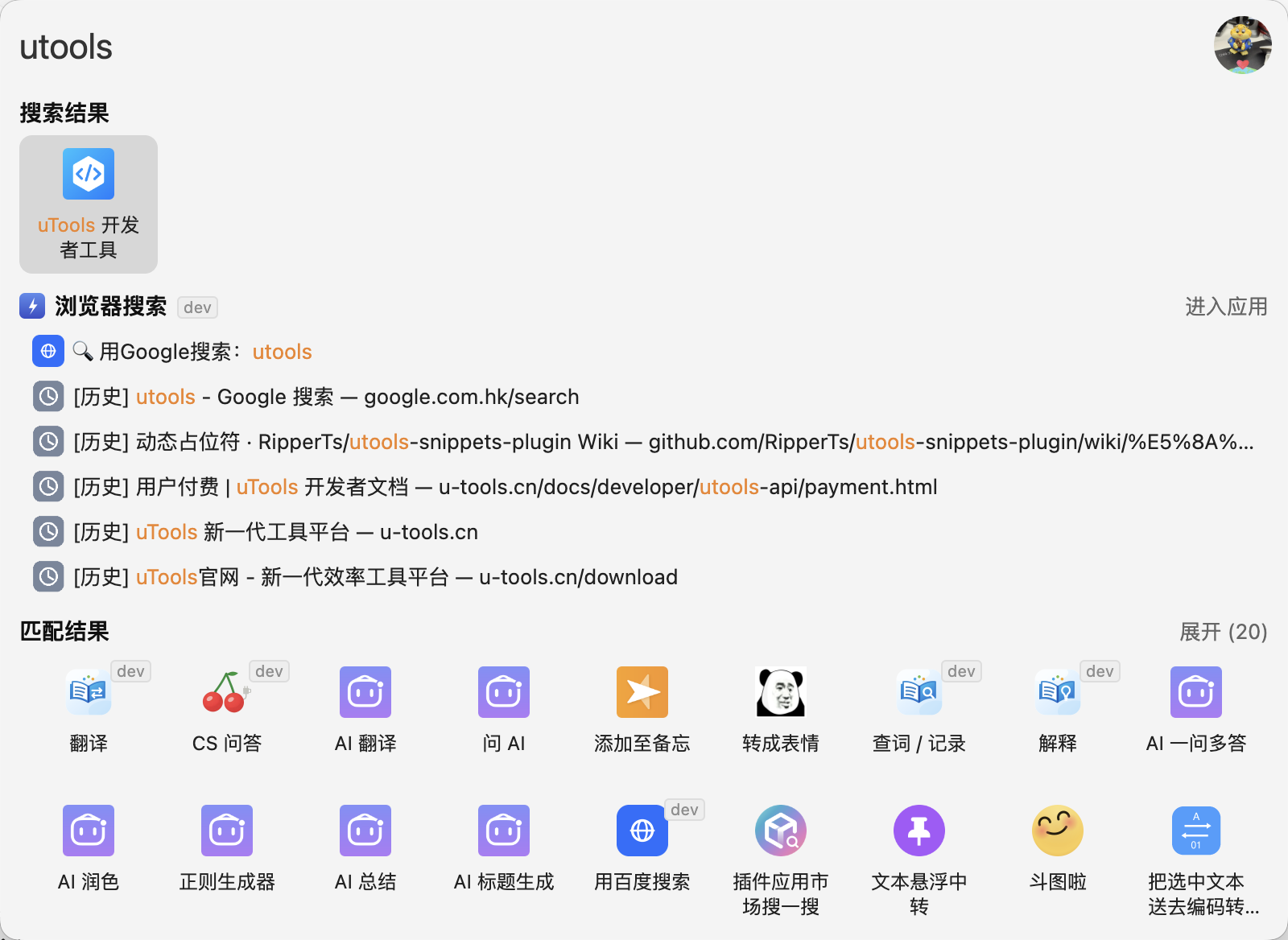1288x940 pixels.
Task: Open the 翻译 plugin icon
Action: (89, 692)
